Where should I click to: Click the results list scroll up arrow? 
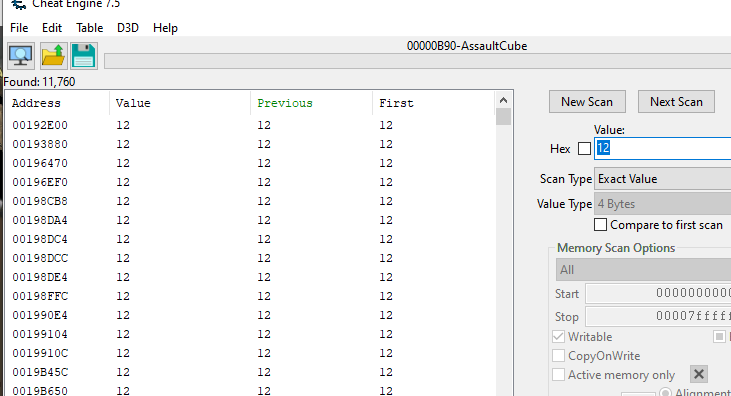[503, 100]
